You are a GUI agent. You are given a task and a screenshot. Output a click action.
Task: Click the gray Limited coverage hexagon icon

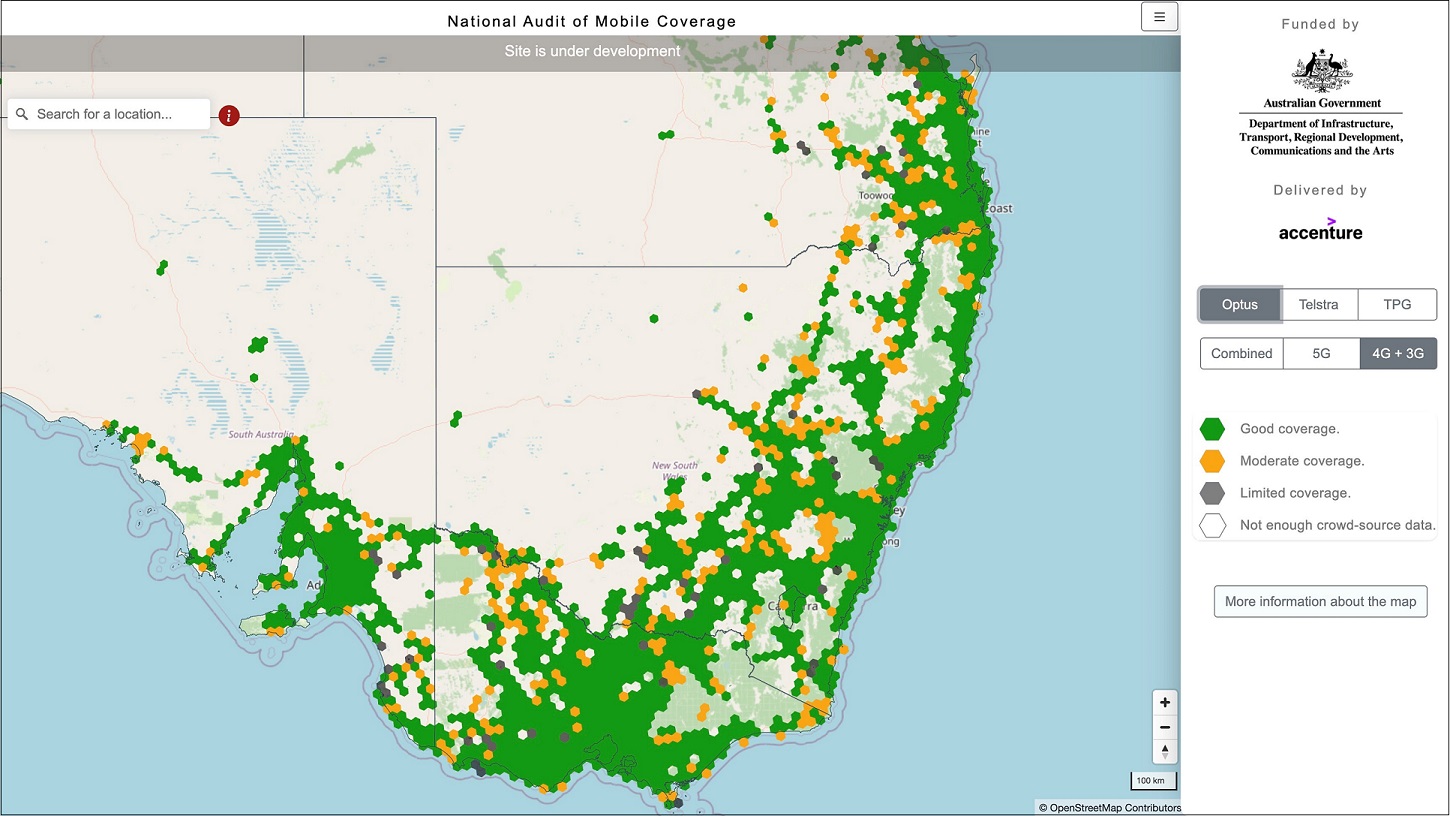[x=1212, y=492]
